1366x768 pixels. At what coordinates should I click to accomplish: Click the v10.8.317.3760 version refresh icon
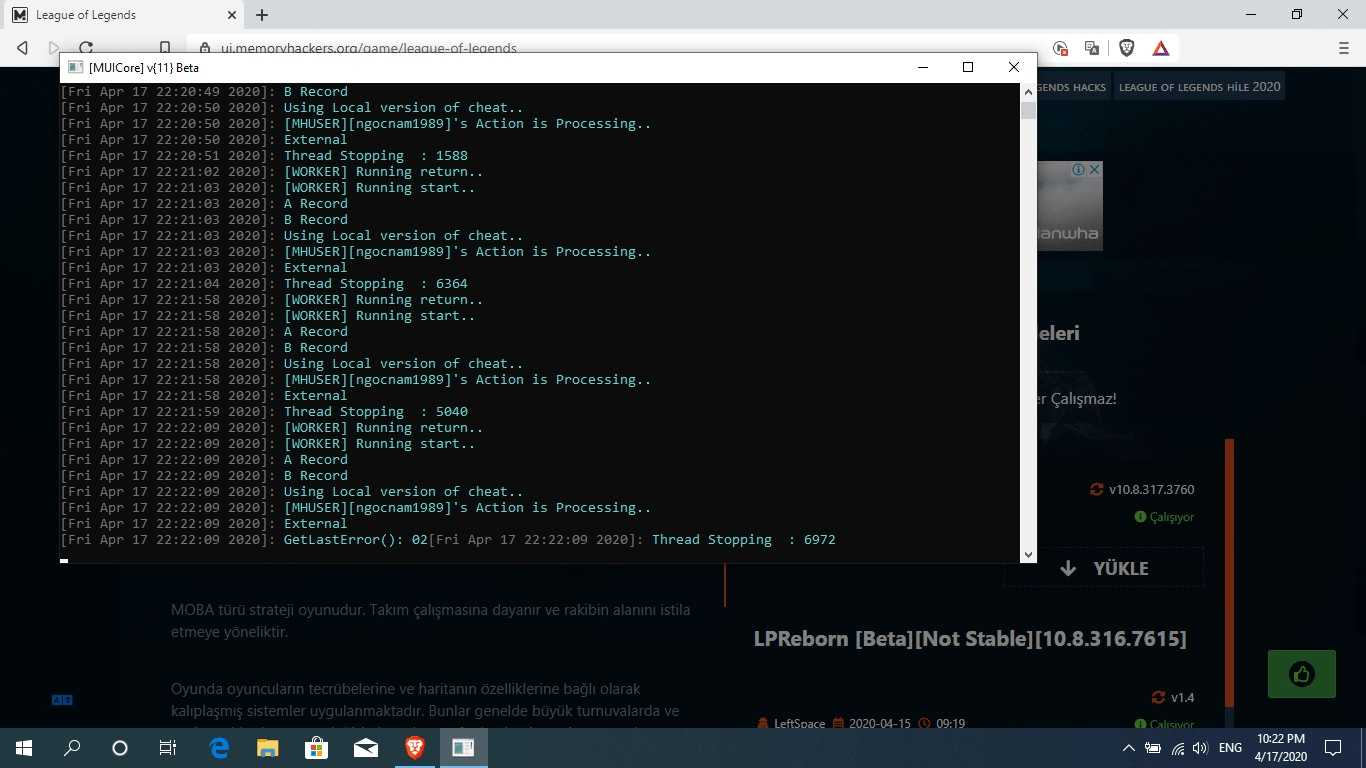[1097, 490]
